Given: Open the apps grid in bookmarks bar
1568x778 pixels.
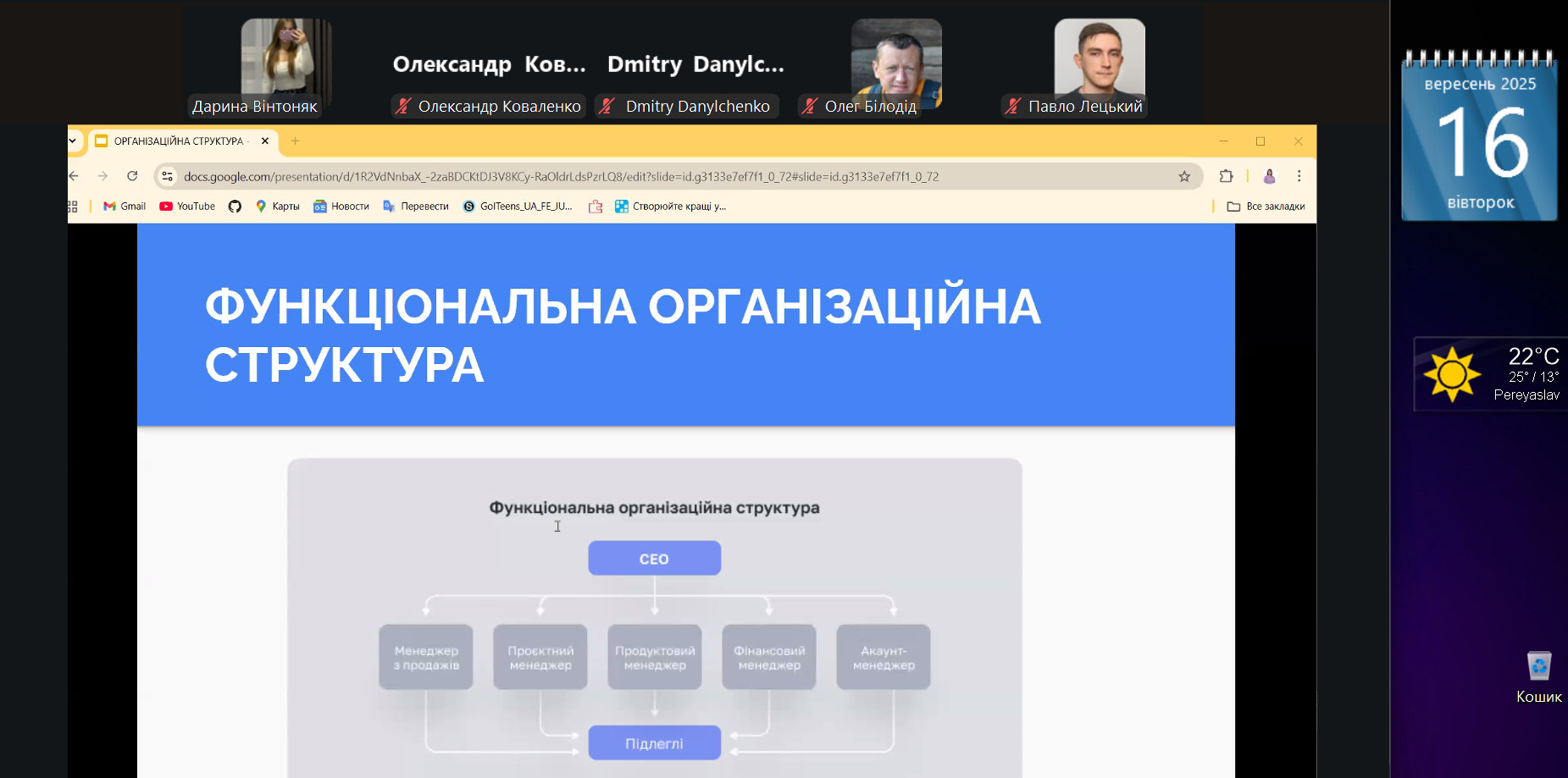Looking at the screenshot, I should pos(73,207).
